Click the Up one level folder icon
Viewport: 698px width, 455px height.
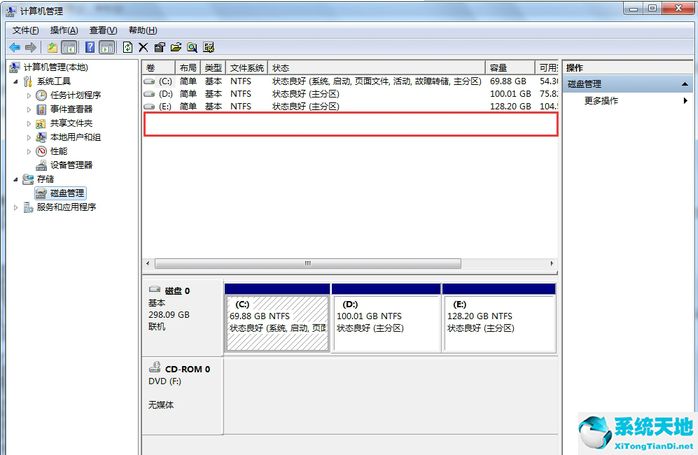click(x=52, y=47)
